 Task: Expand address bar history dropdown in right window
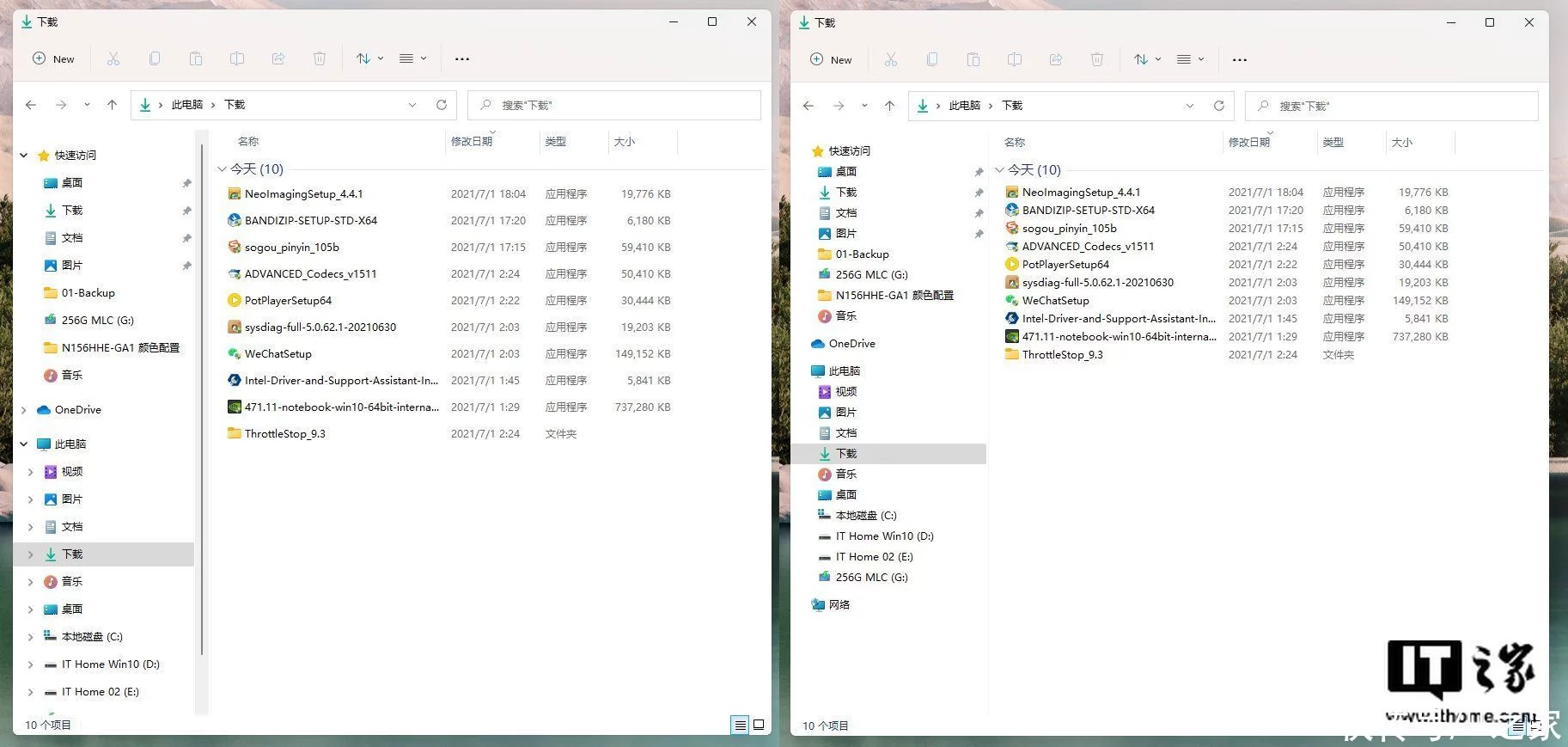coord(1190,106)
